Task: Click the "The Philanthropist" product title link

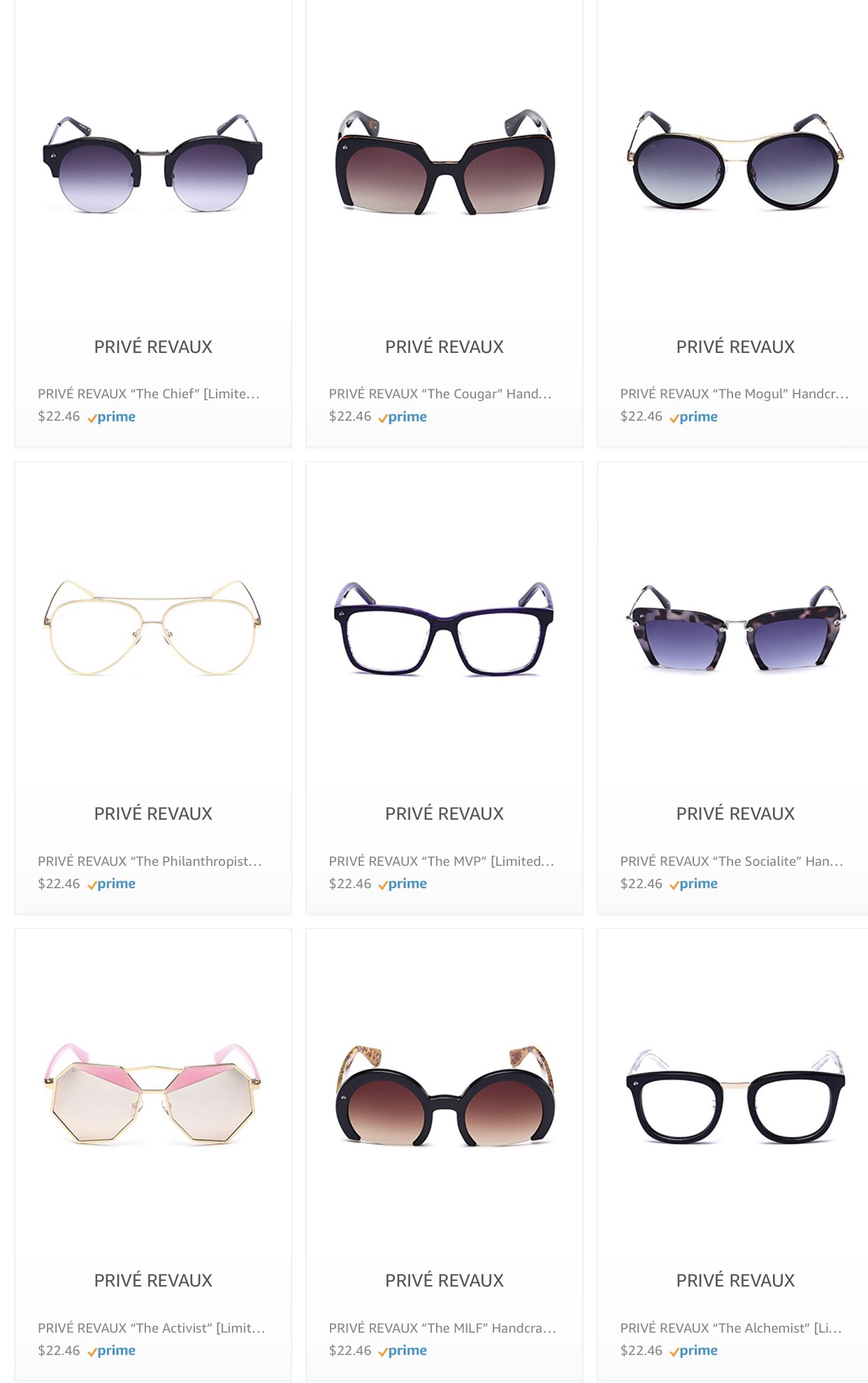Action: click(x=150, y=861)
